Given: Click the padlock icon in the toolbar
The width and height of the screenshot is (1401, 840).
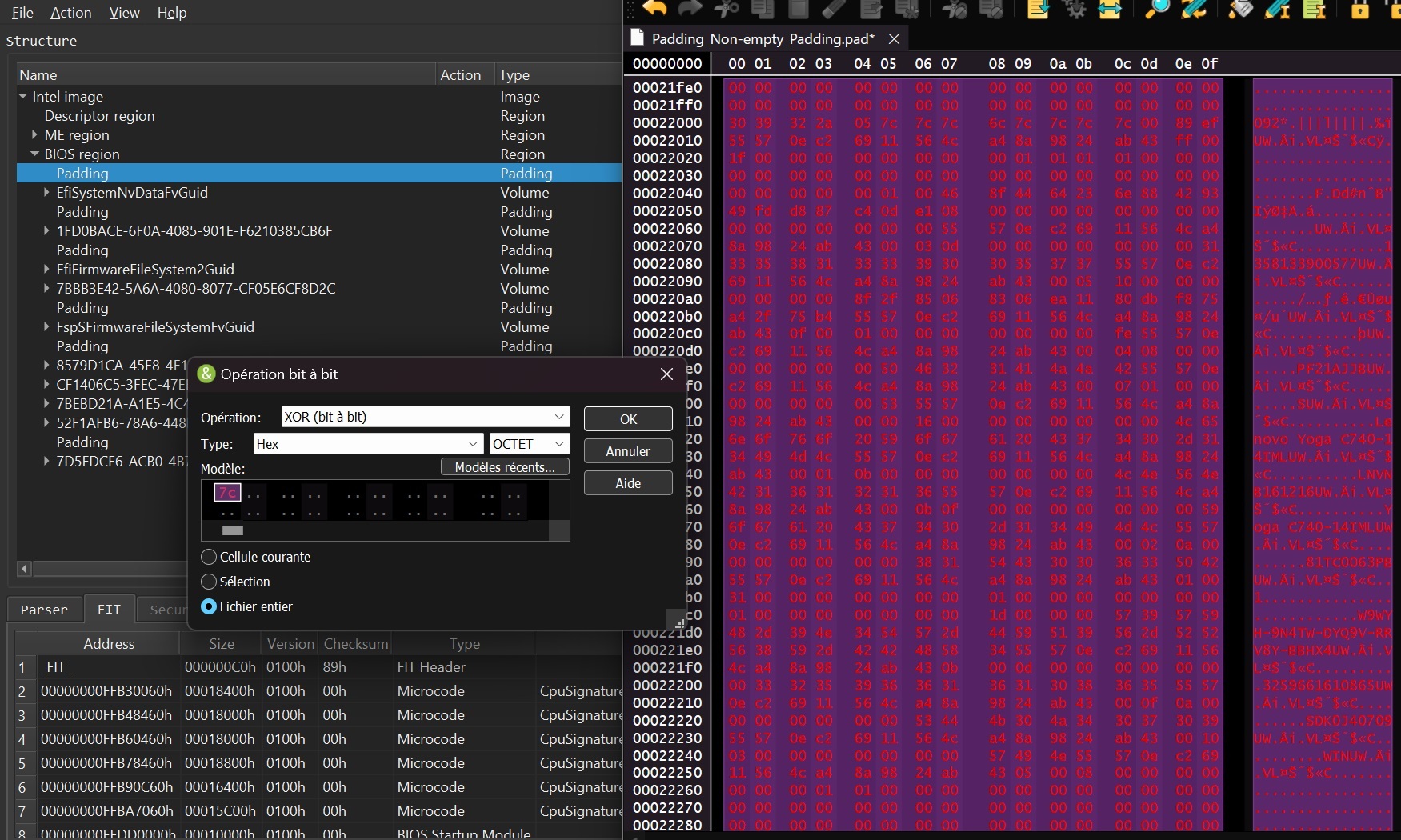Looking at the screenshot, I should 1360,9.
